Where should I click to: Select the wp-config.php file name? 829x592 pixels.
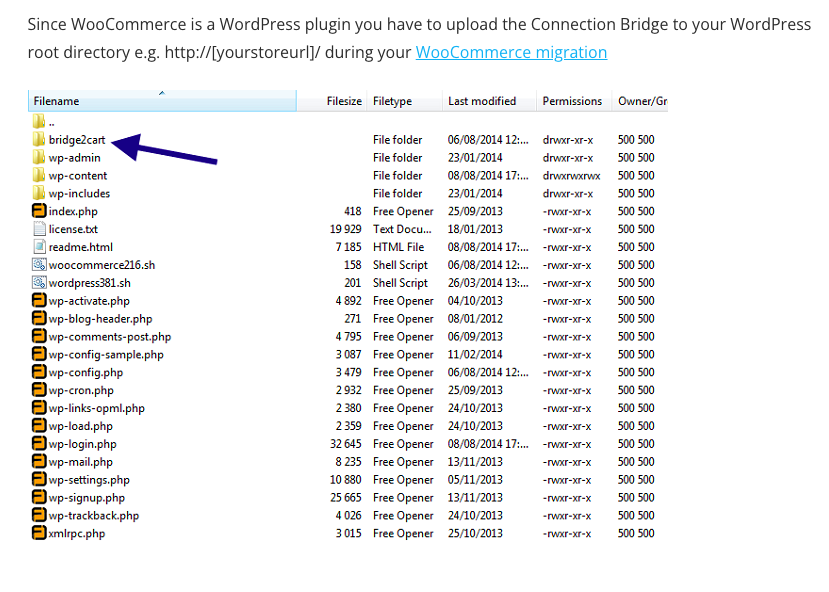click(x=86, y=373)
